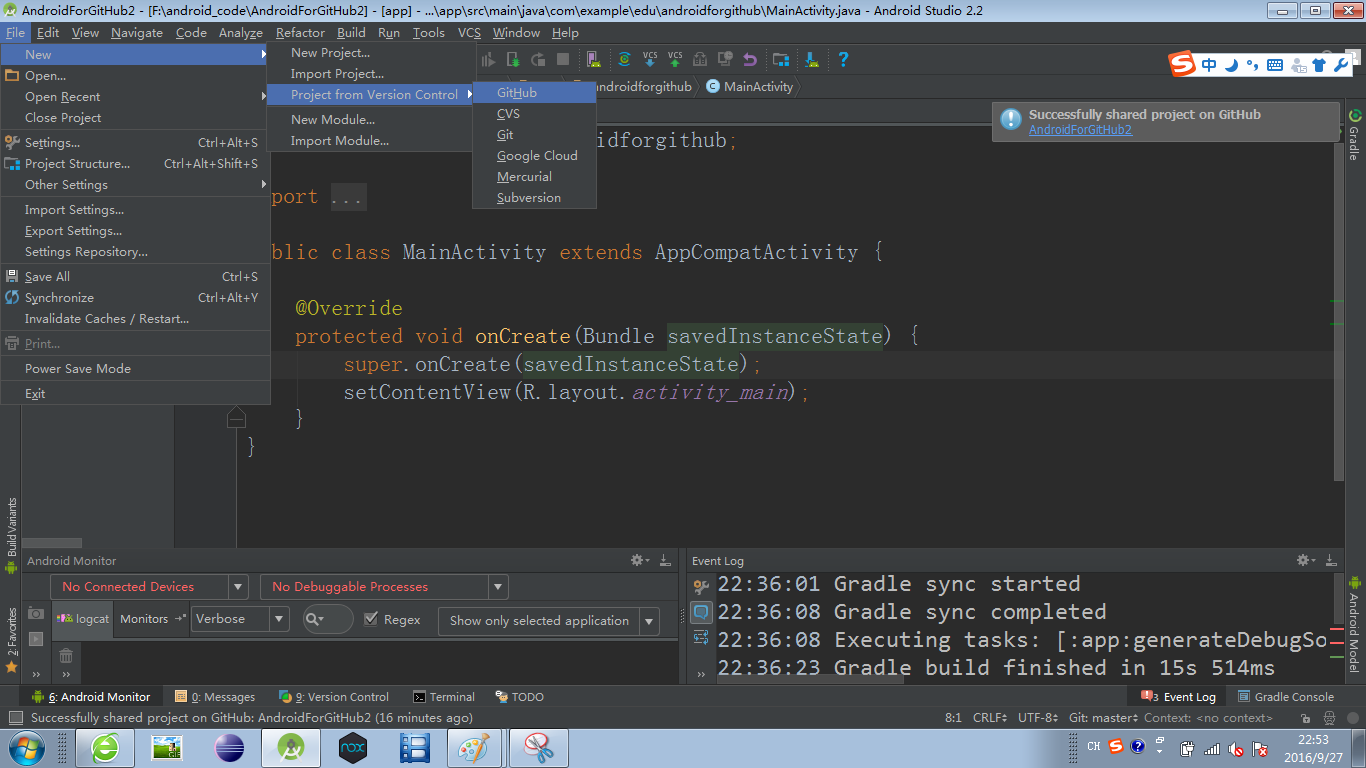Click the blue Help question mark icon
Image resolution: width=1366 pixels, height=768 pixels.
pos(843,59)
